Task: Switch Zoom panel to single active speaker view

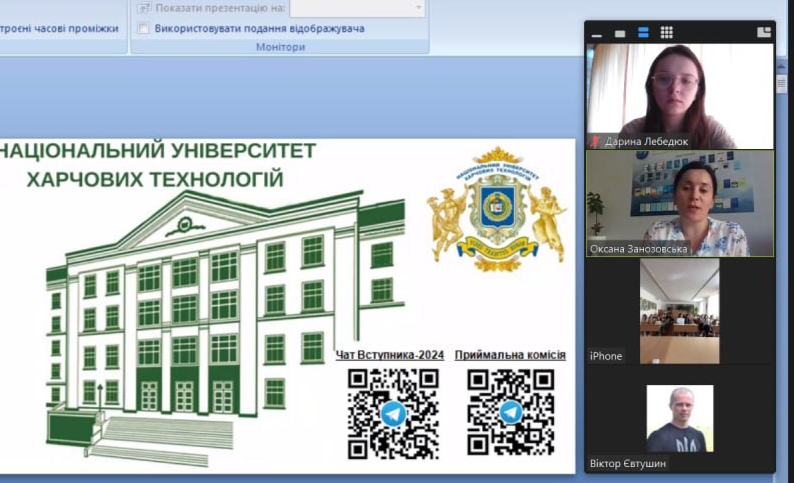Action: (x=620, y=34)
